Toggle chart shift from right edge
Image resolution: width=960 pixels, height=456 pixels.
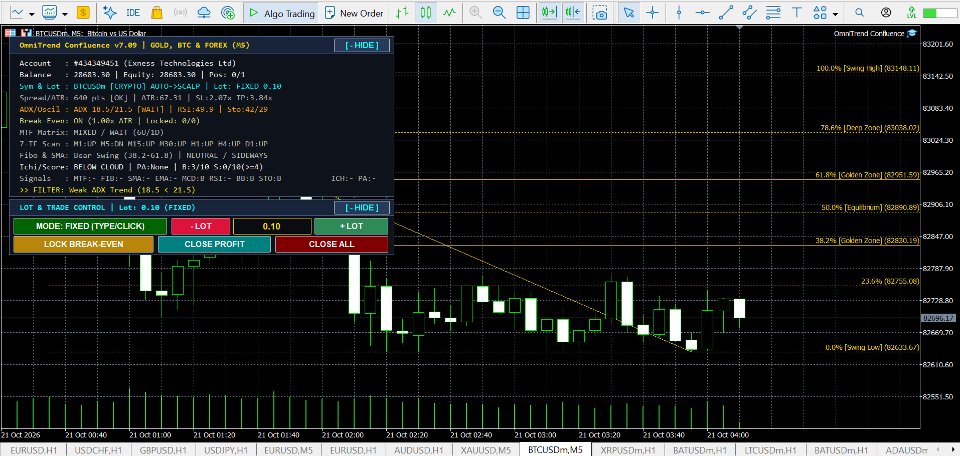(x=573, y=12)
